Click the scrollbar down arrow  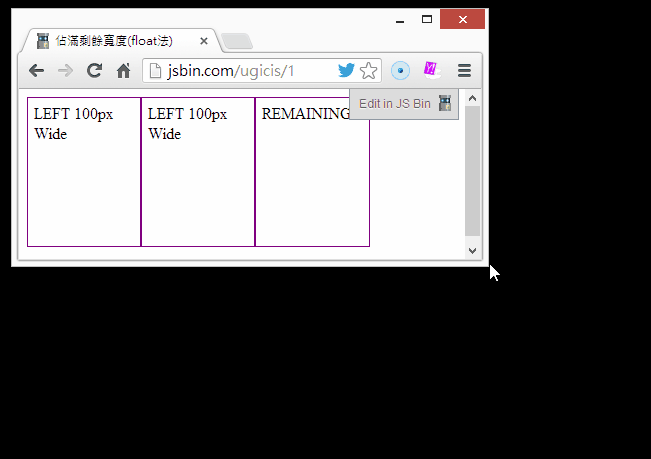[x=472, y=251]
